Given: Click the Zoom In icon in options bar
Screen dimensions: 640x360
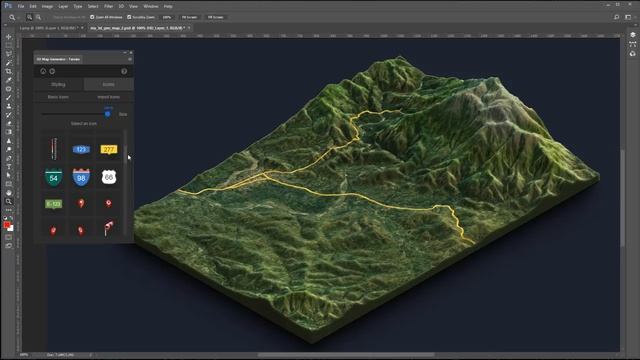Looking at the screenshot, I should pyautogui.click(x=29, y=17).
